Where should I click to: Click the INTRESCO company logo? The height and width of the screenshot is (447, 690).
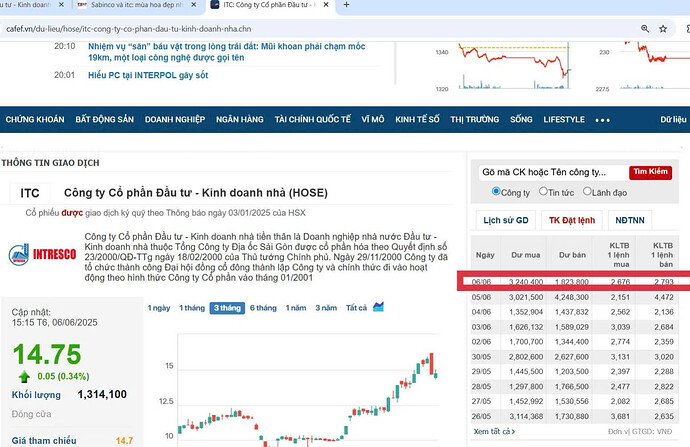(42, 254)
